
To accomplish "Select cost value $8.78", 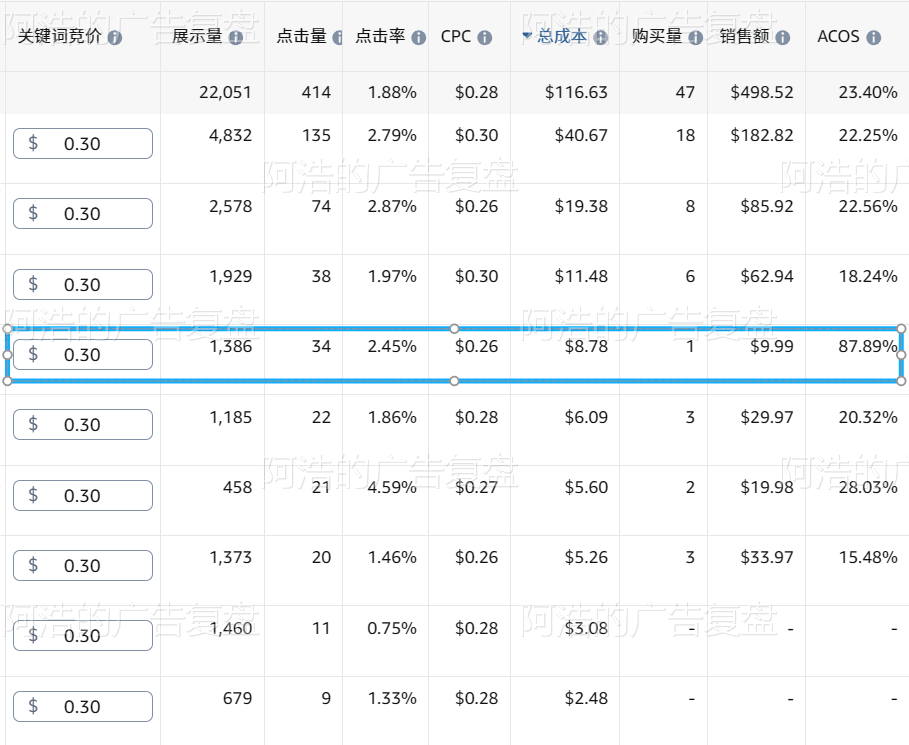I will [x=586, y=346].
